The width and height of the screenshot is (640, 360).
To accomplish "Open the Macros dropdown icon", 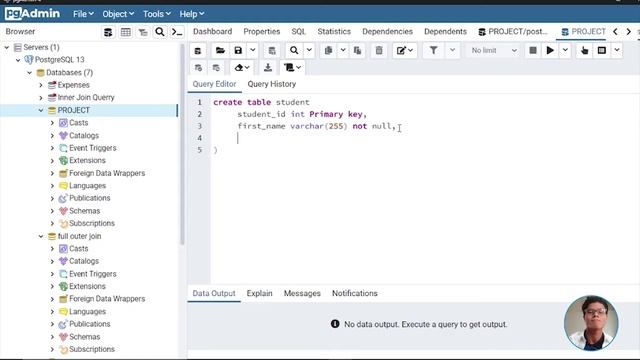I will (293, 68).
